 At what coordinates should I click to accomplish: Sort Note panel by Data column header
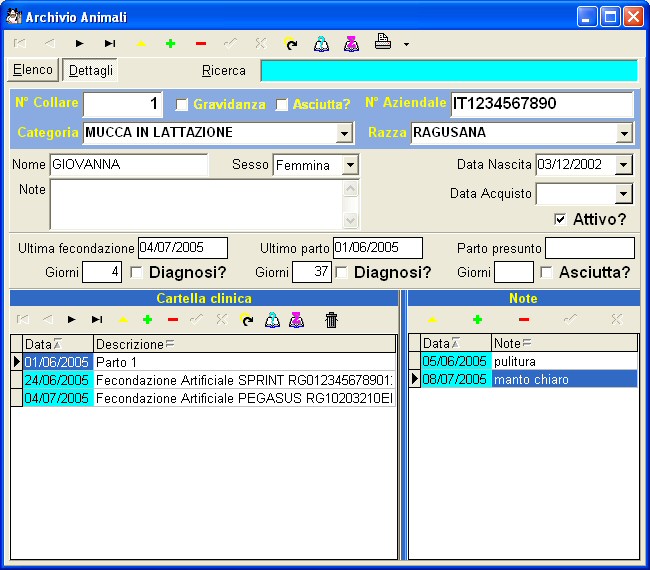tap(456, 343)
